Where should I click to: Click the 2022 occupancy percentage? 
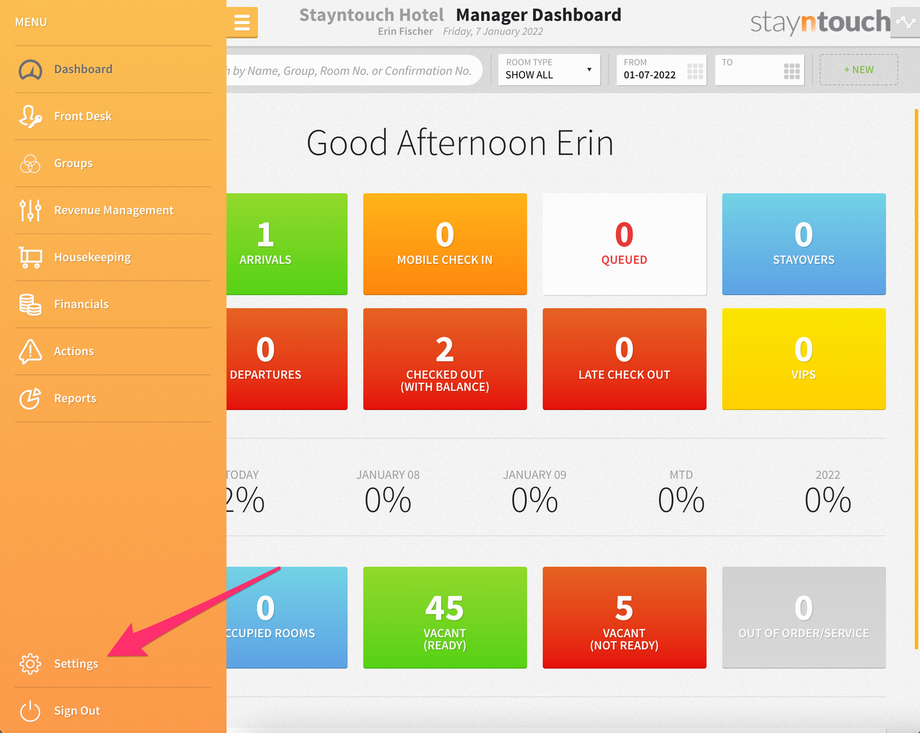[x=828, y=501]
